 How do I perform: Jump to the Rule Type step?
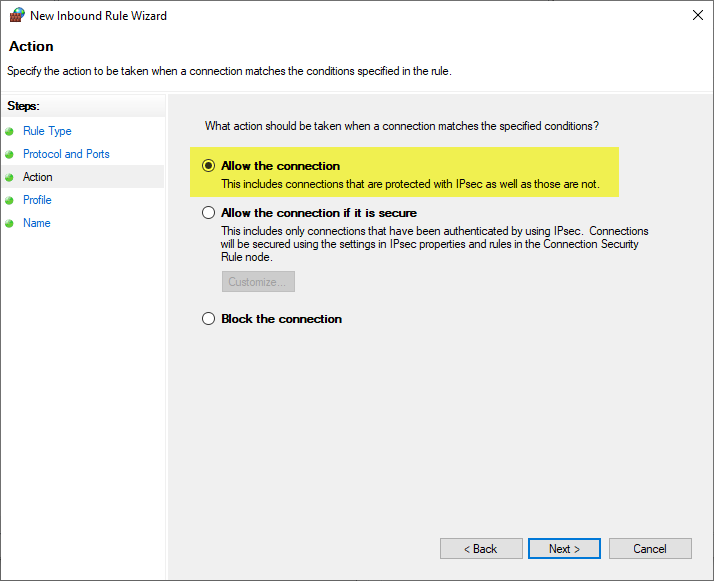[47, 131]
